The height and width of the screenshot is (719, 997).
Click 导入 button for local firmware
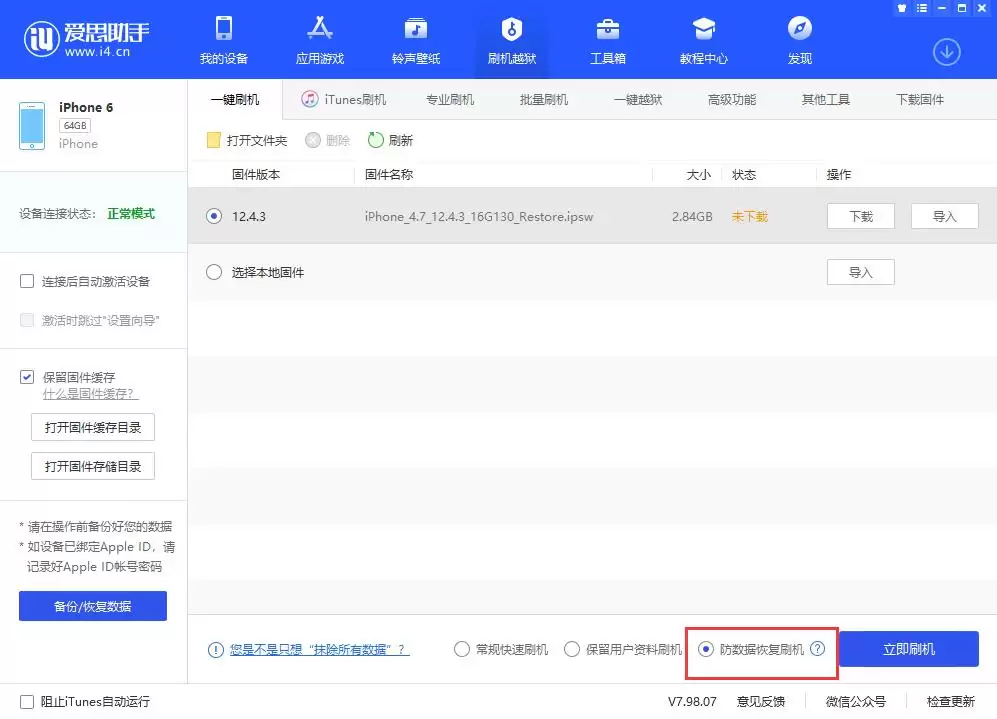point(861,272)
